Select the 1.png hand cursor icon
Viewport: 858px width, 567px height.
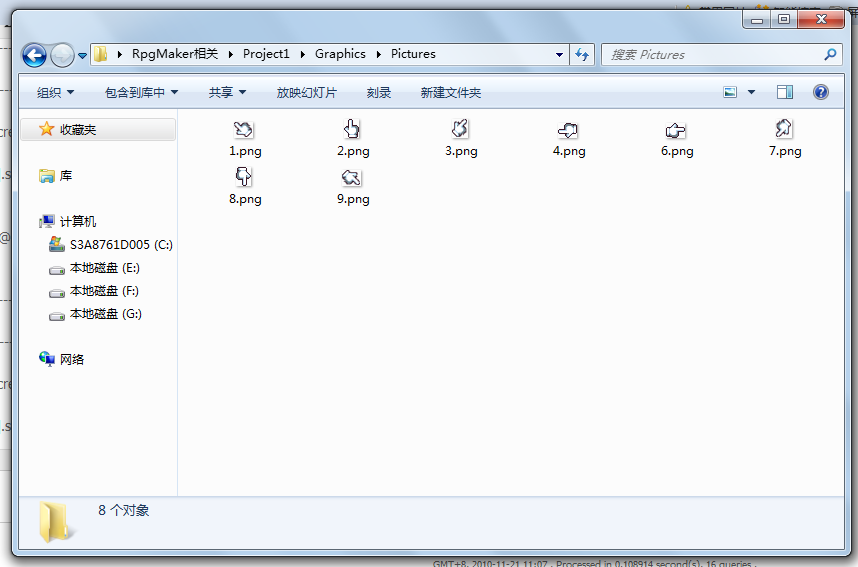click(x=244, y=129)
